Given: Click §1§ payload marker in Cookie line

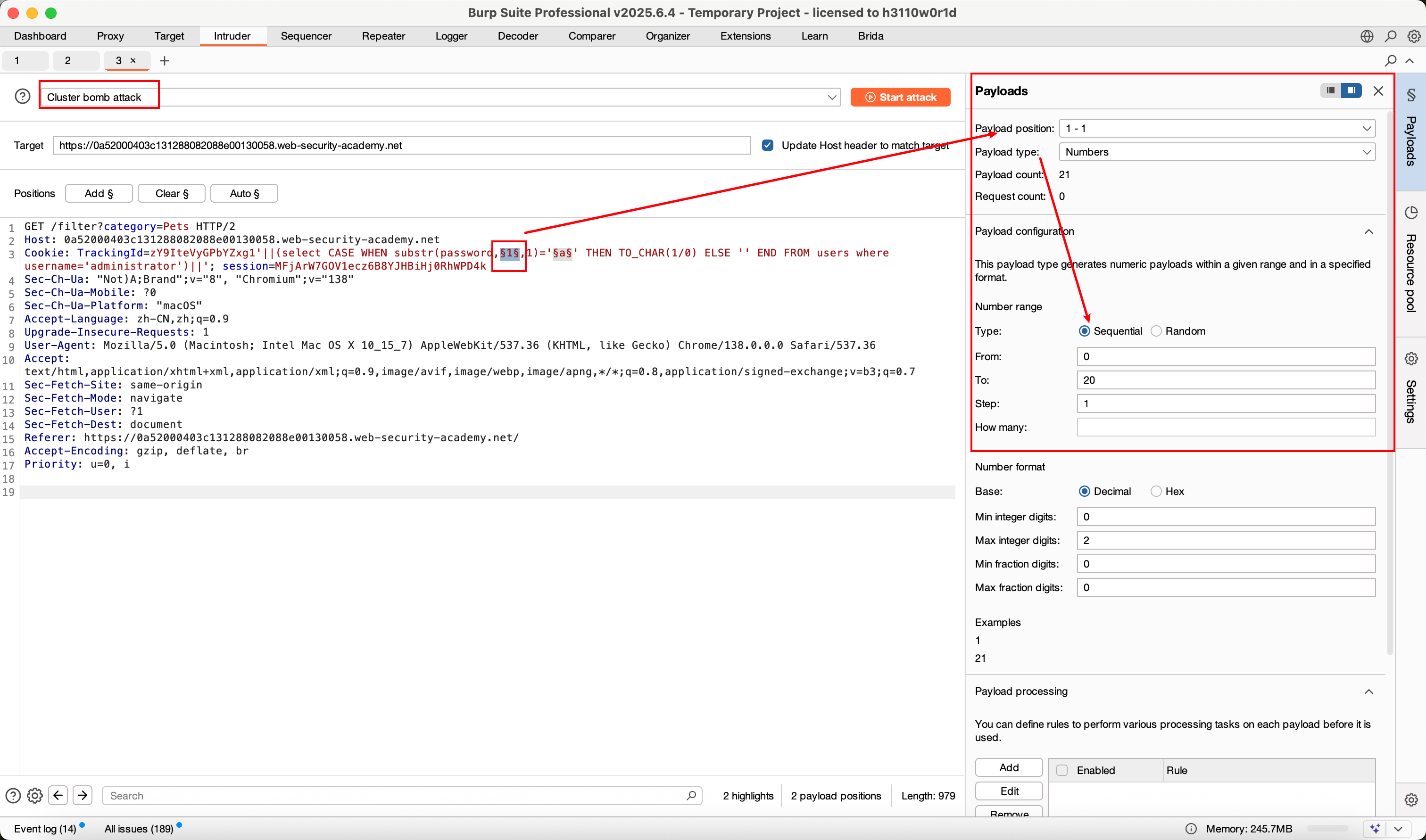Looking at the screenshot, I should [509, 253].
